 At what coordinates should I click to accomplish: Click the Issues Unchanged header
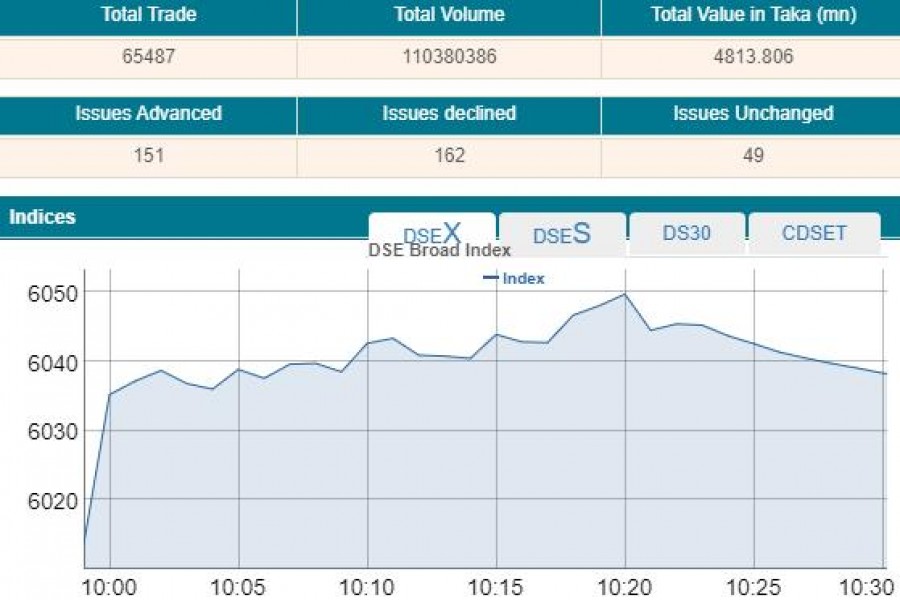coord(752,113)
